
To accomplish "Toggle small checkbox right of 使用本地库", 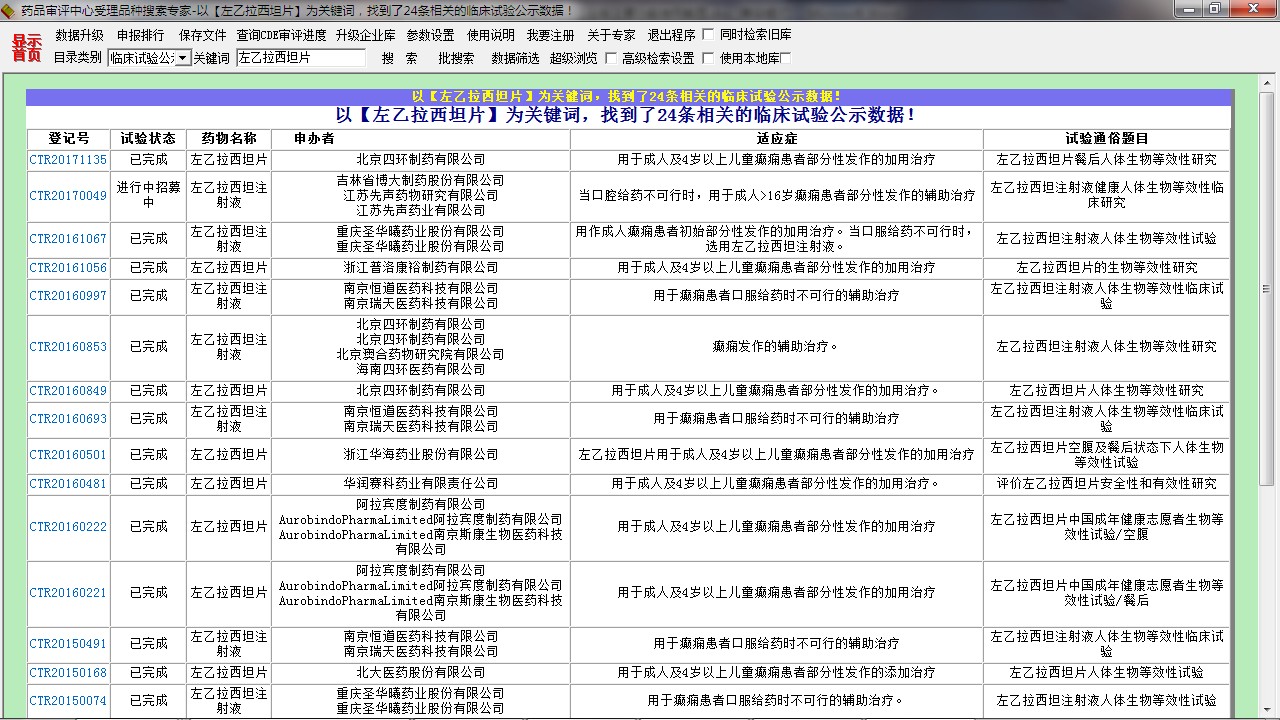I will click(785, 58).
